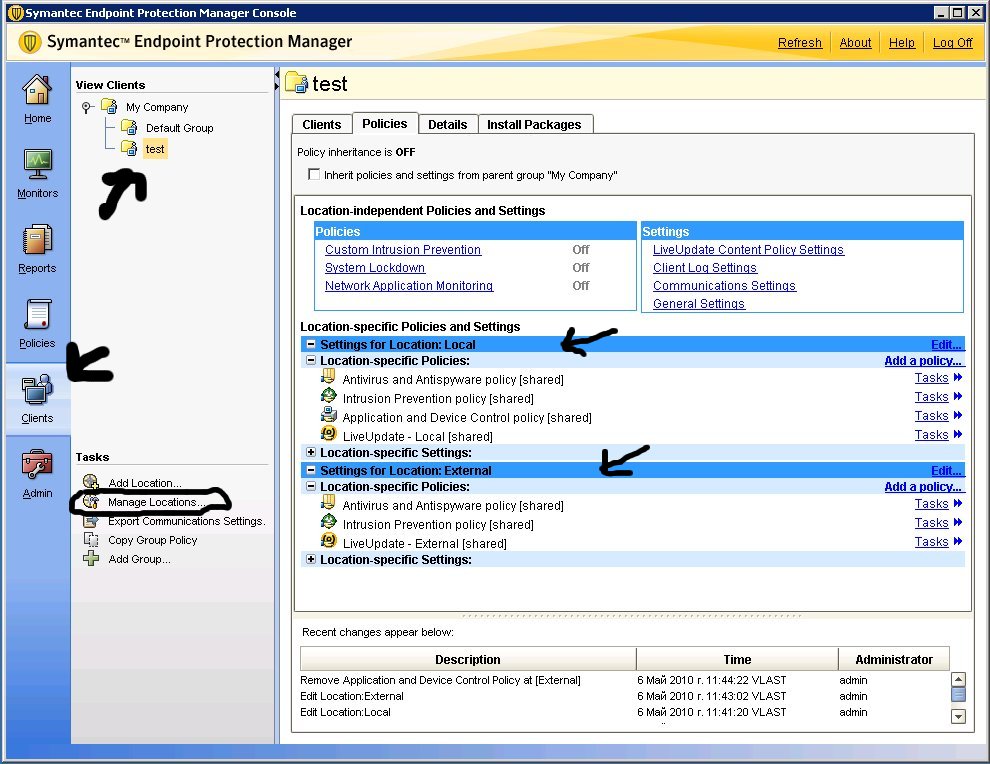Click the Default Group folder icon

point(129,128)
